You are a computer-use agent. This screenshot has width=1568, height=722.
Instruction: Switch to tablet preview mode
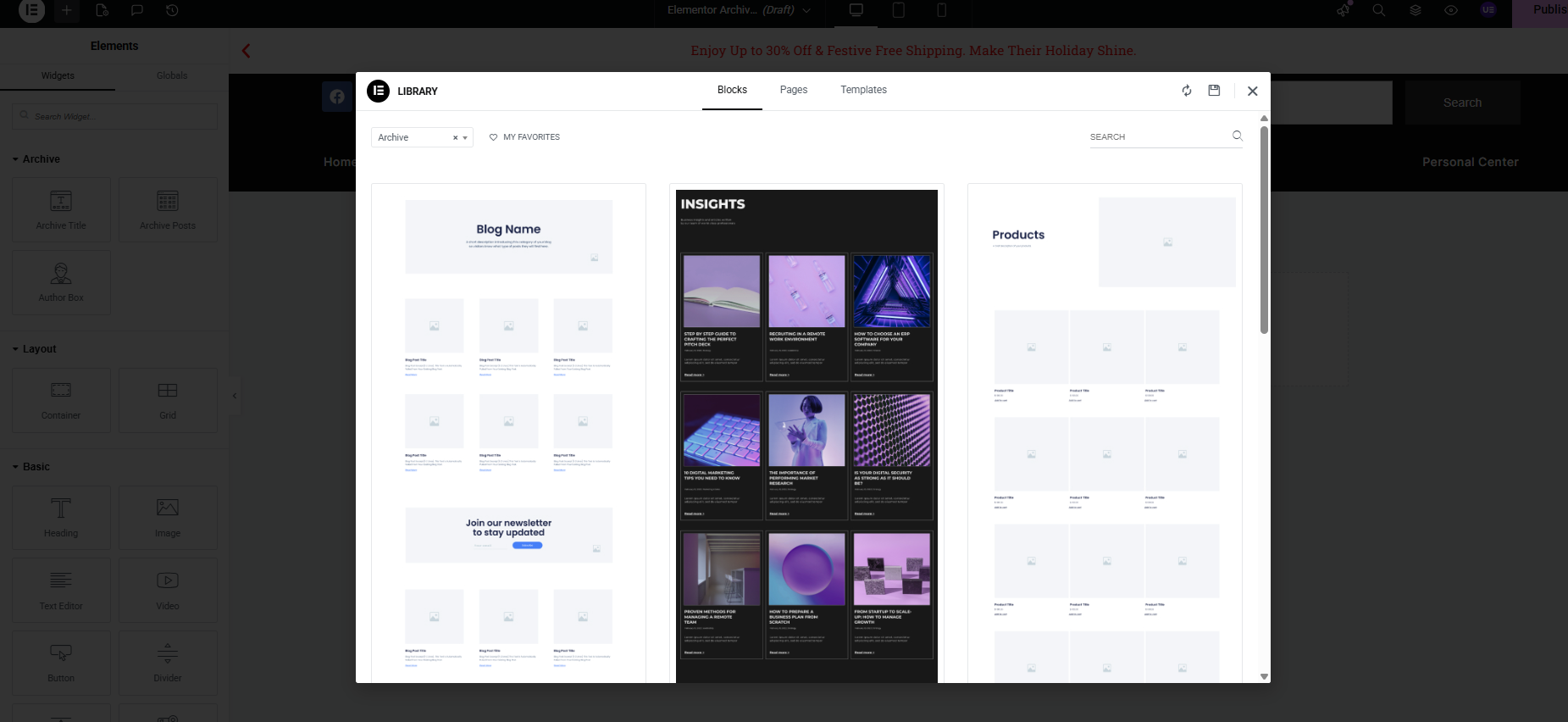(x=899, y=10)
